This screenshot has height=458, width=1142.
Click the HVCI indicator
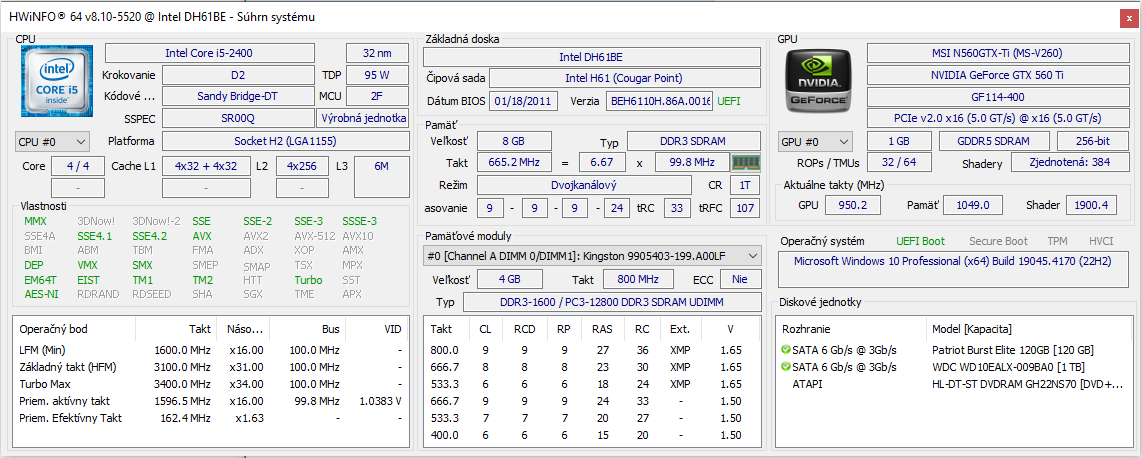tap(1101, 241)
